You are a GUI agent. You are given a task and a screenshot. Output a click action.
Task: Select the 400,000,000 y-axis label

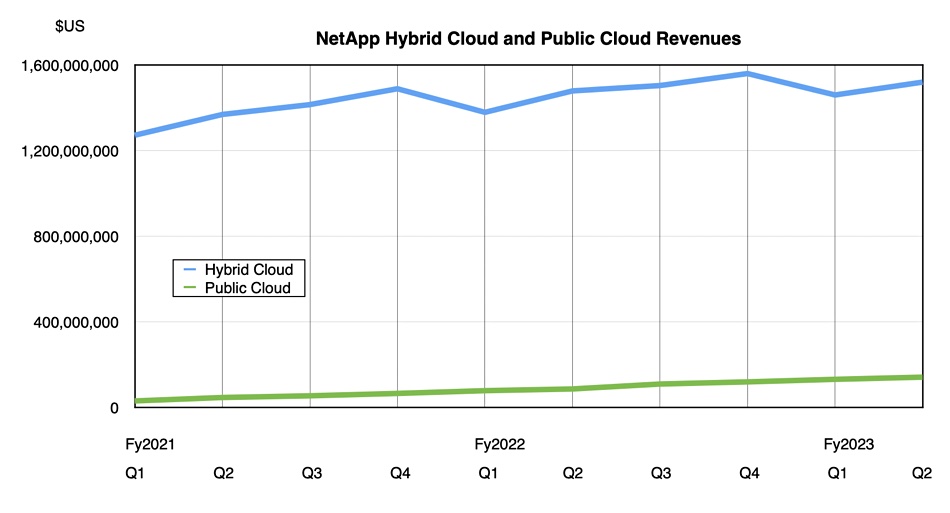pos(76,322)
